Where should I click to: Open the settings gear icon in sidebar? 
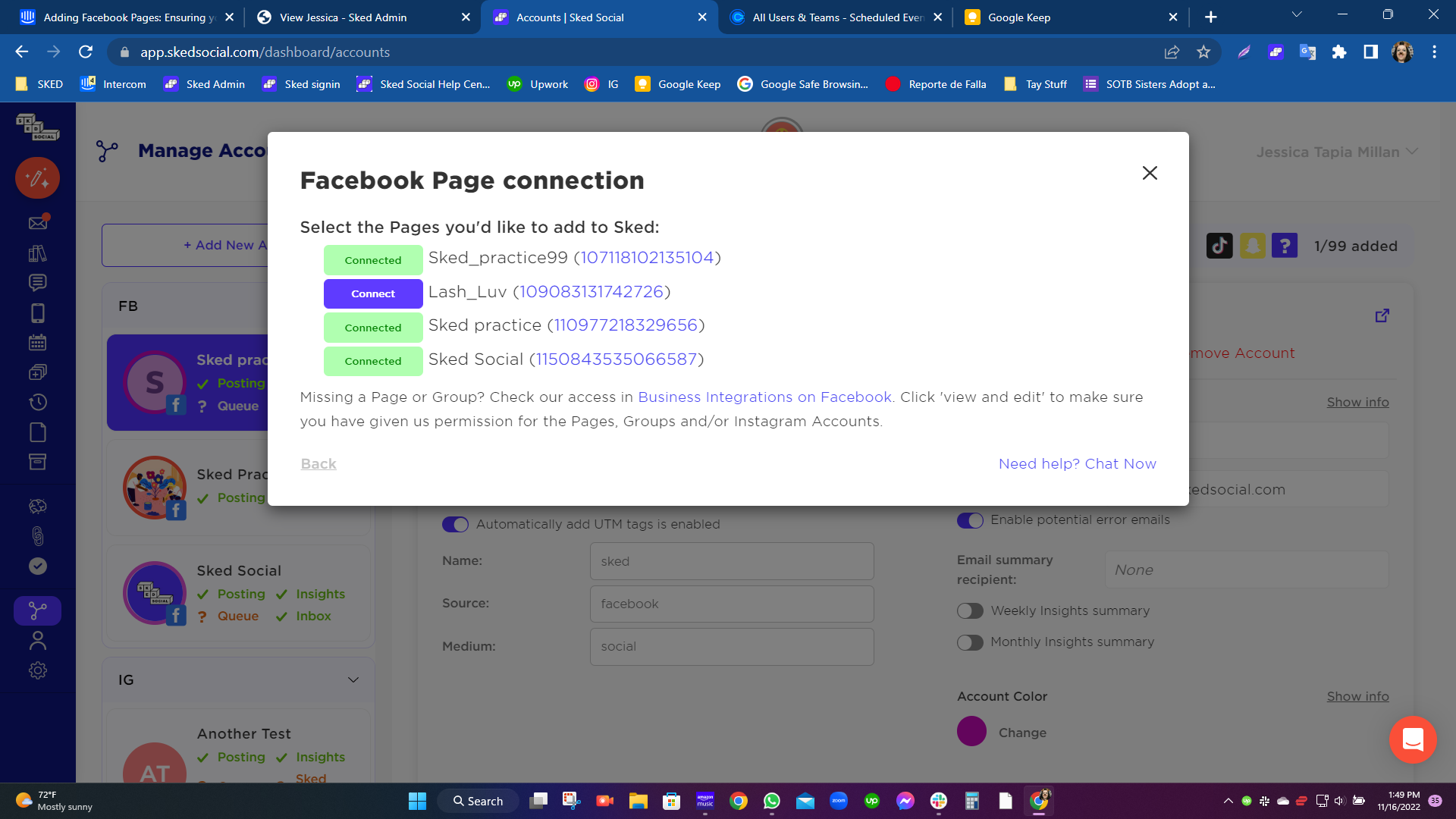tap(37, 670)
